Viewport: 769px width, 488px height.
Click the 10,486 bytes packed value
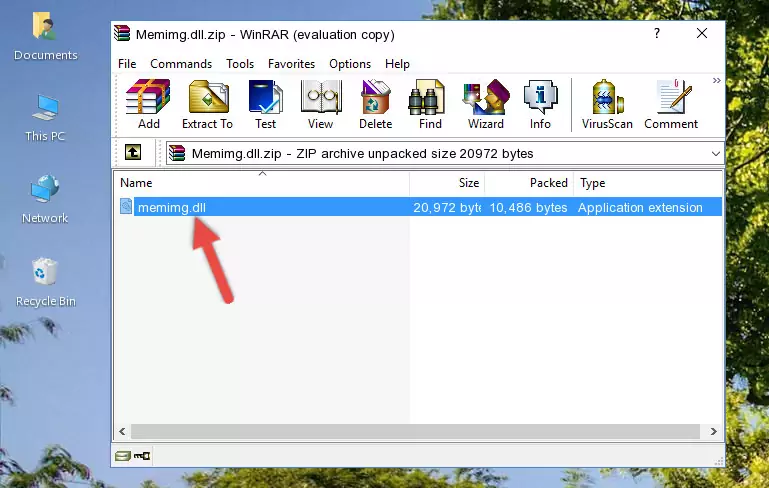tap(528, 207)
